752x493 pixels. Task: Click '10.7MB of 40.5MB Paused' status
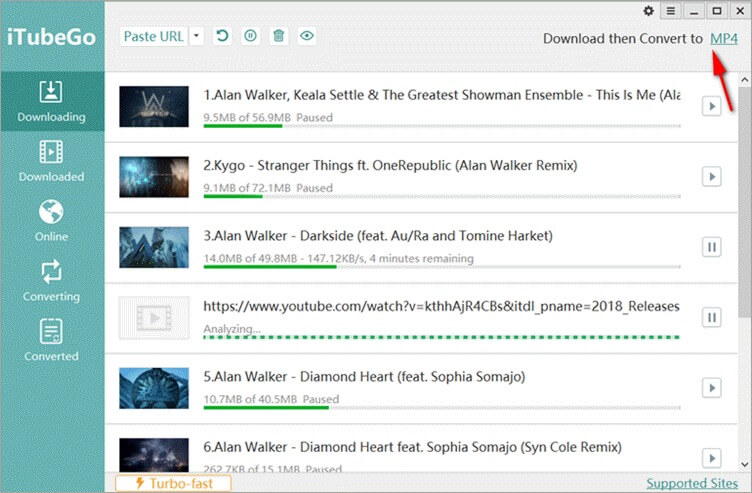tap(271, 399)
